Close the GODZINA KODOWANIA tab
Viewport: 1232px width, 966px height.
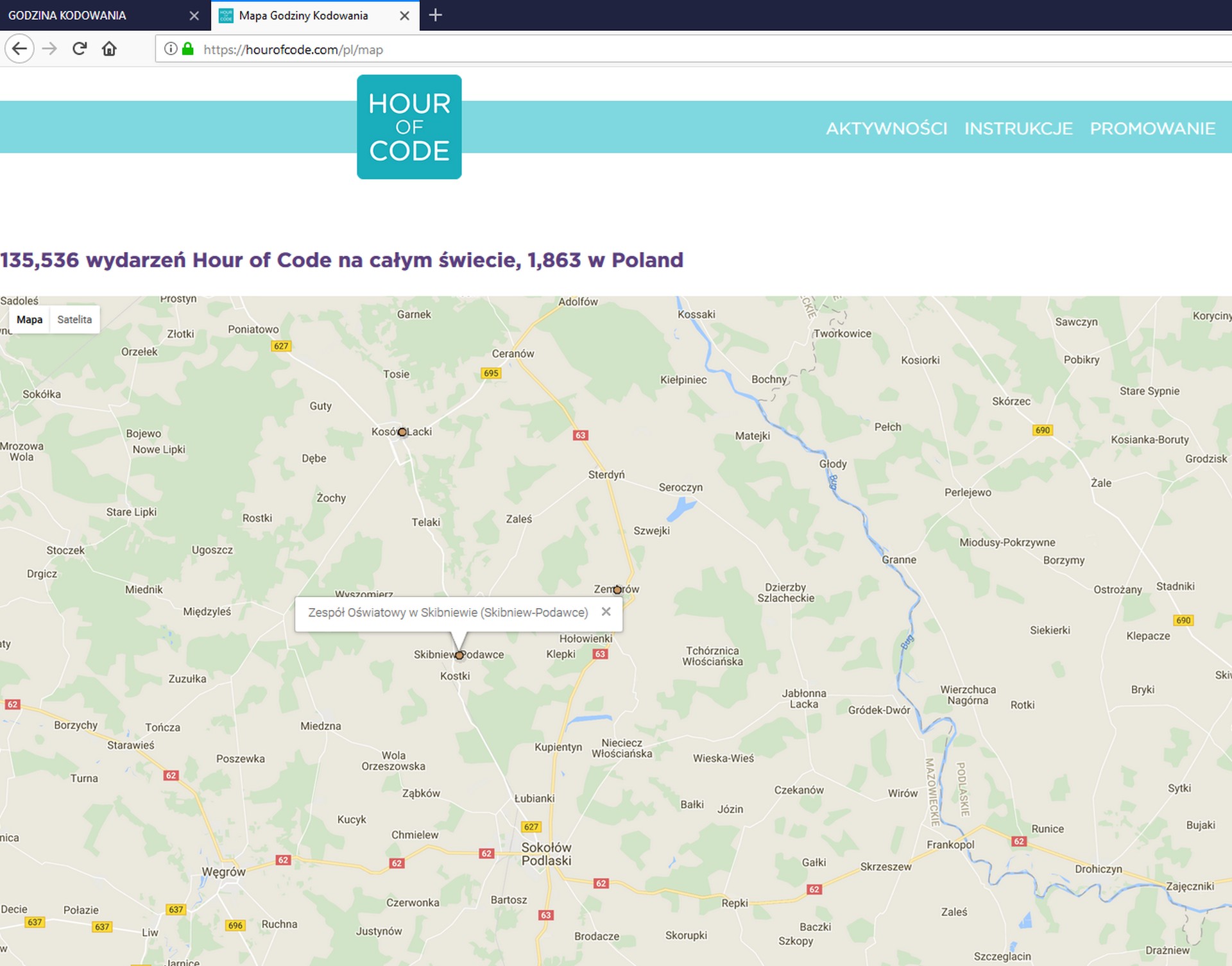[x=194, y=15]
